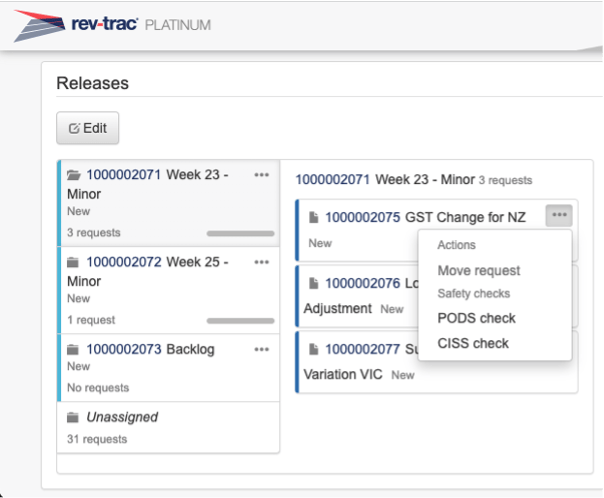This screenshot has height=498, width=604.
Task: Click the Week 23 release progress bar
Action: (240, 234)
